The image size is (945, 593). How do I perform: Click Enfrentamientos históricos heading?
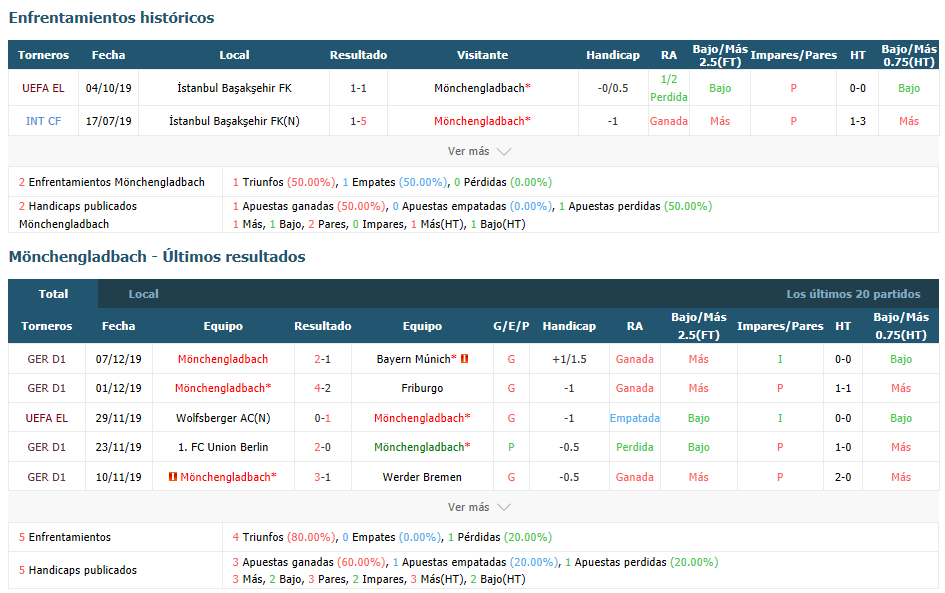pos(111,17)
